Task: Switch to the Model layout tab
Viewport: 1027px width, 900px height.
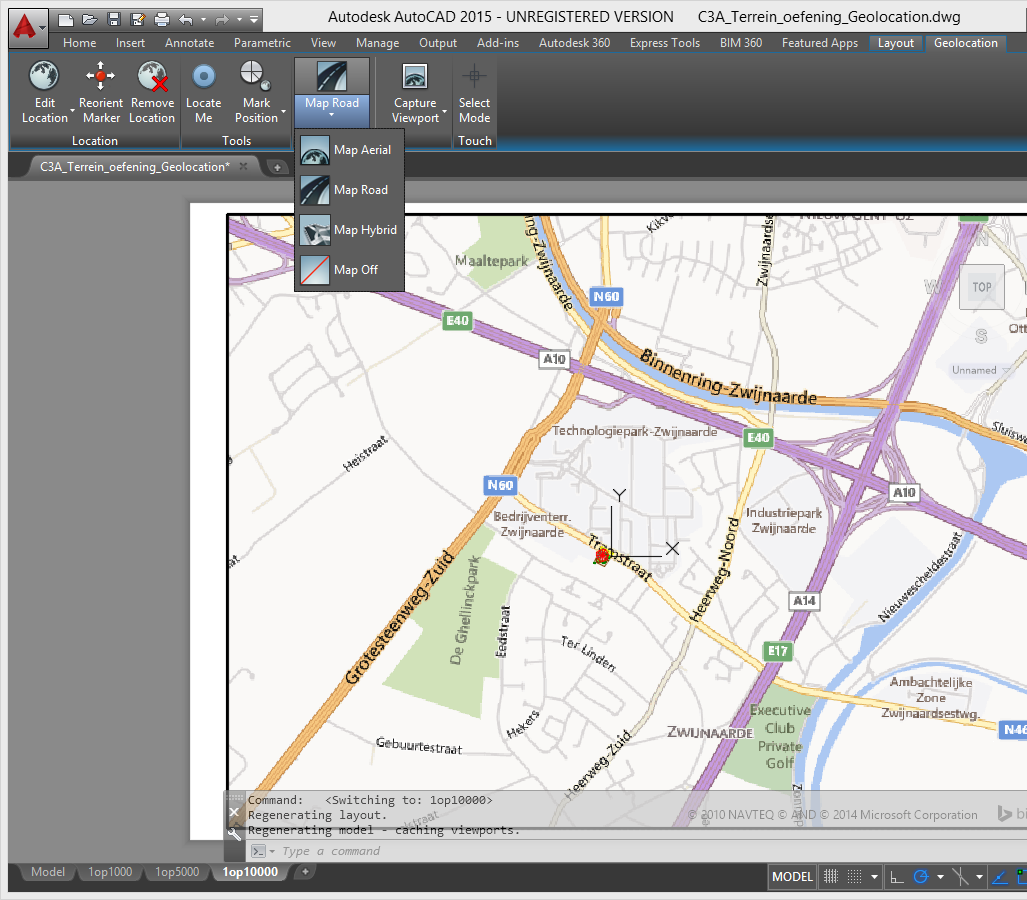Action: 48,872
